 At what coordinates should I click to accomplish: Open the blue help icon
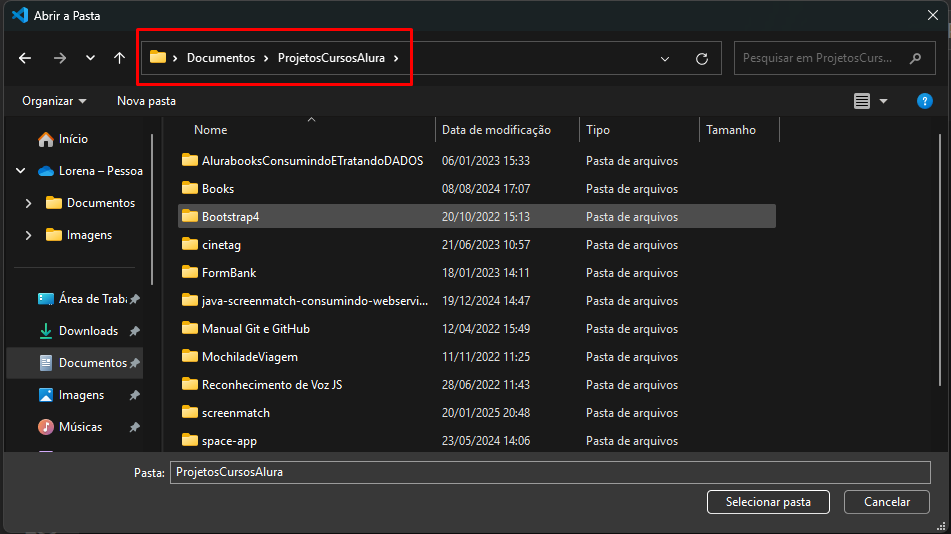(924, 101)
